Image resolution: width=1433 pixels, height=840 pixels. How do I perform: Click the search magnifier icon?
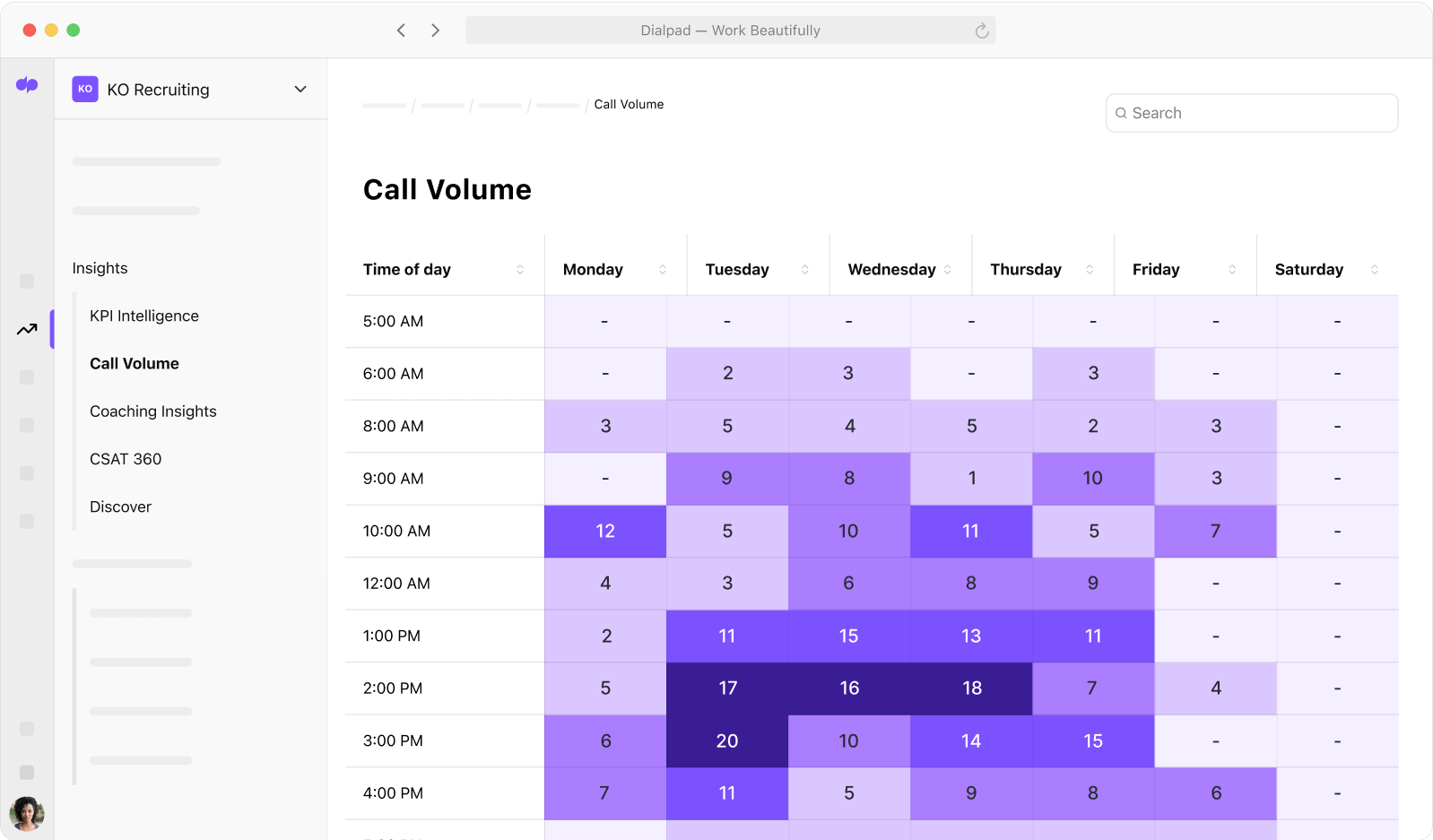[x=1121, y=113]
